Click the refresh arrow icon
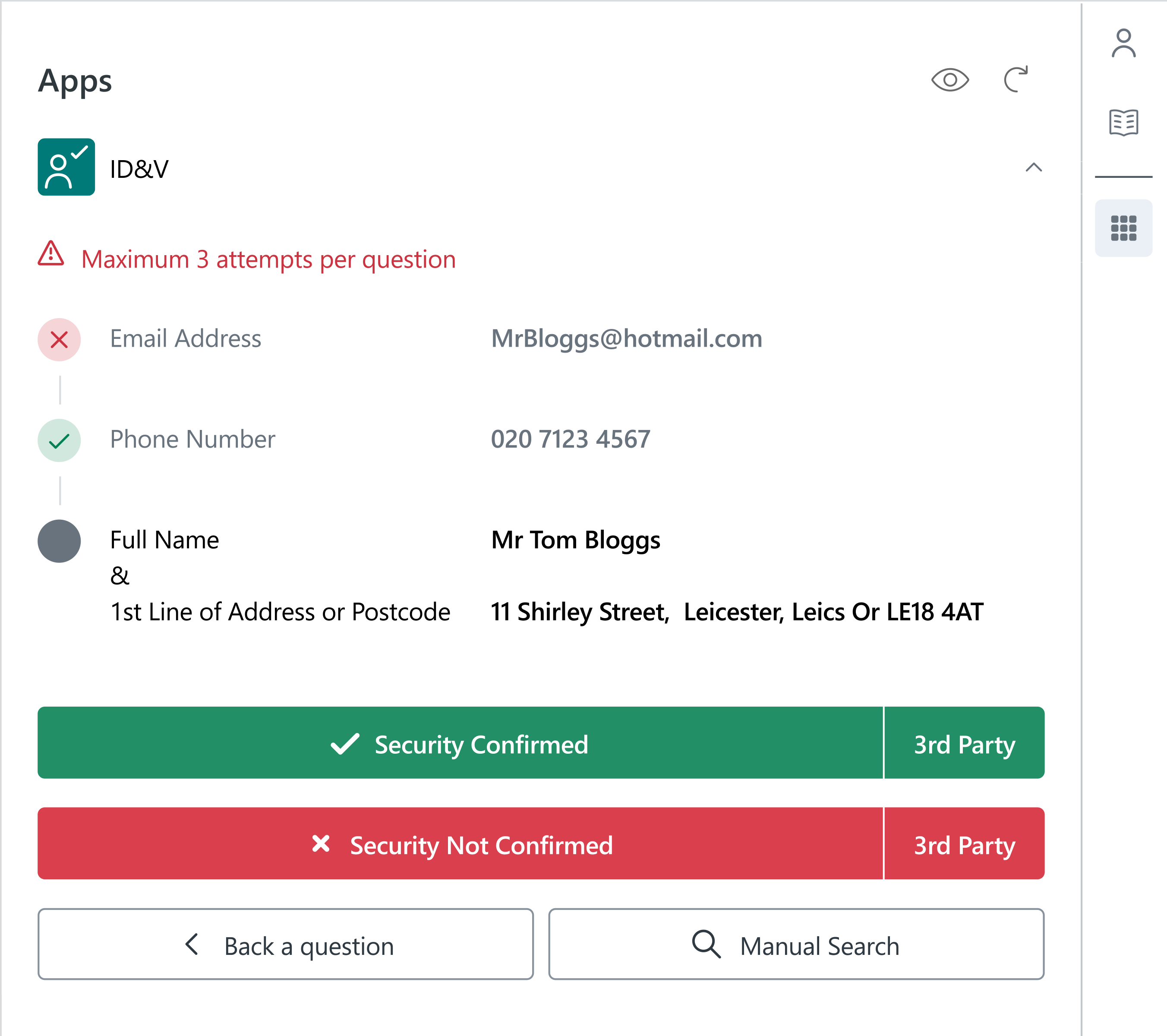This screenshot has height=1036, width=1167. (1016, 79)
